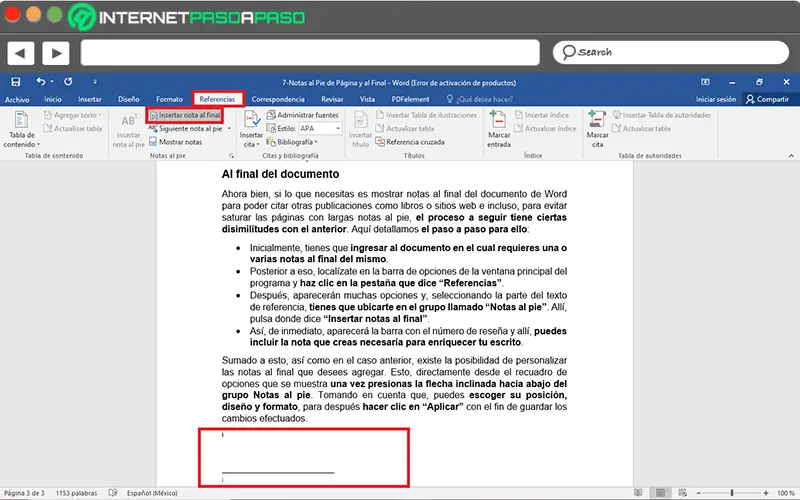Click the browser Search field
The image size is (800, 500).
670,52
